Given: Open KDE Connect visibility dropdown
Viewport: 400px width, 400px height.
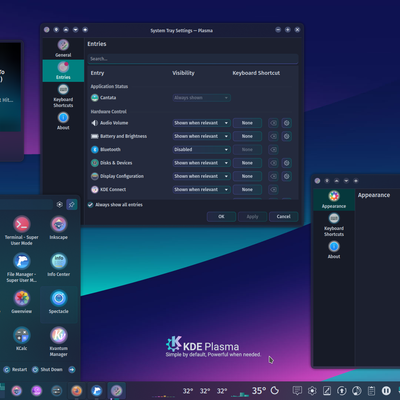Looking at the screenshot, I should (x=201, y=190).
